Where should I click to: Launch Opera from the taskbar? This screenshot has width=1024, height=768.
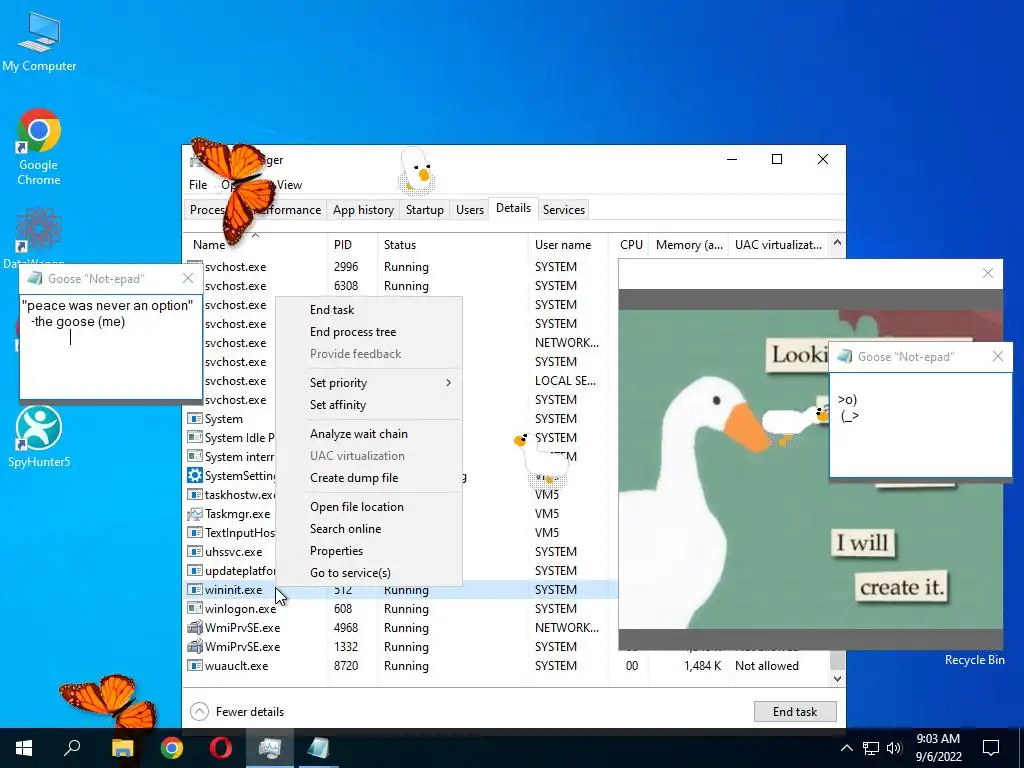click(x=221, y=748)
